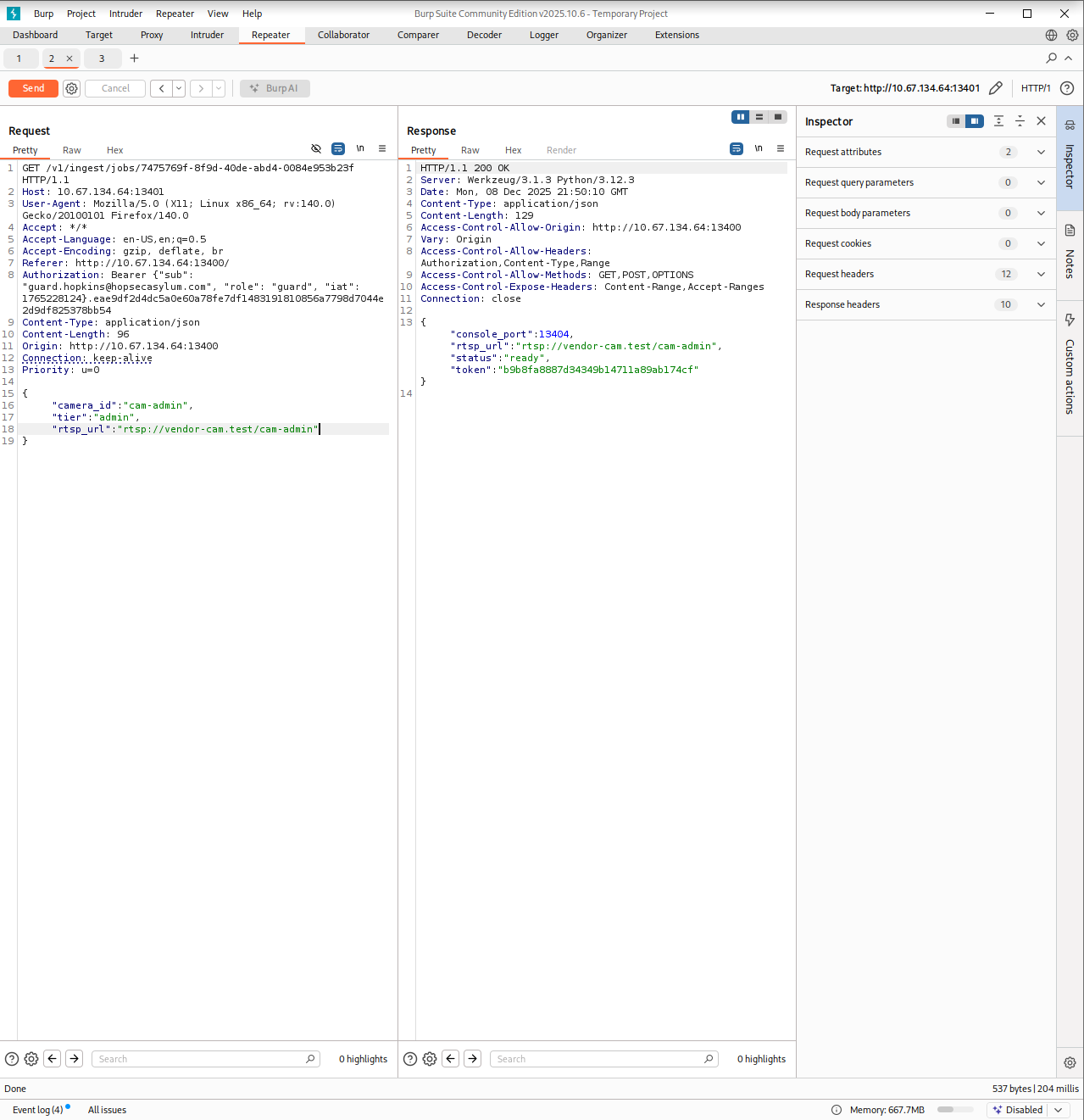1084x1120 pixels.
Task: Open Repeater request settings gear icon
Action: click(x=72, y=88)
